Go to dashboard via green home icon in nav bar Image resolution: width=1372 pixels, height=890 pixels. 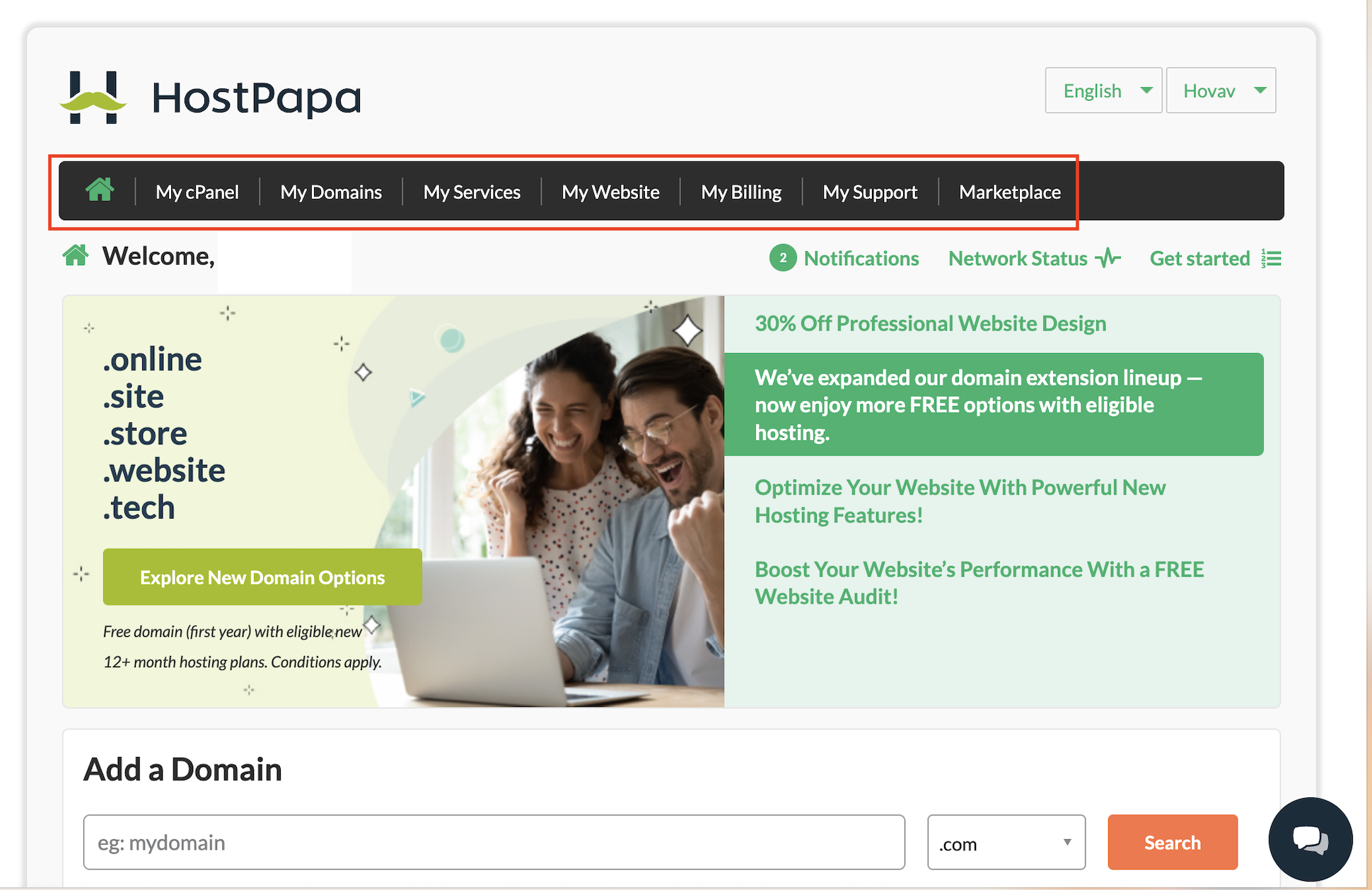click(x=100, y=190)
